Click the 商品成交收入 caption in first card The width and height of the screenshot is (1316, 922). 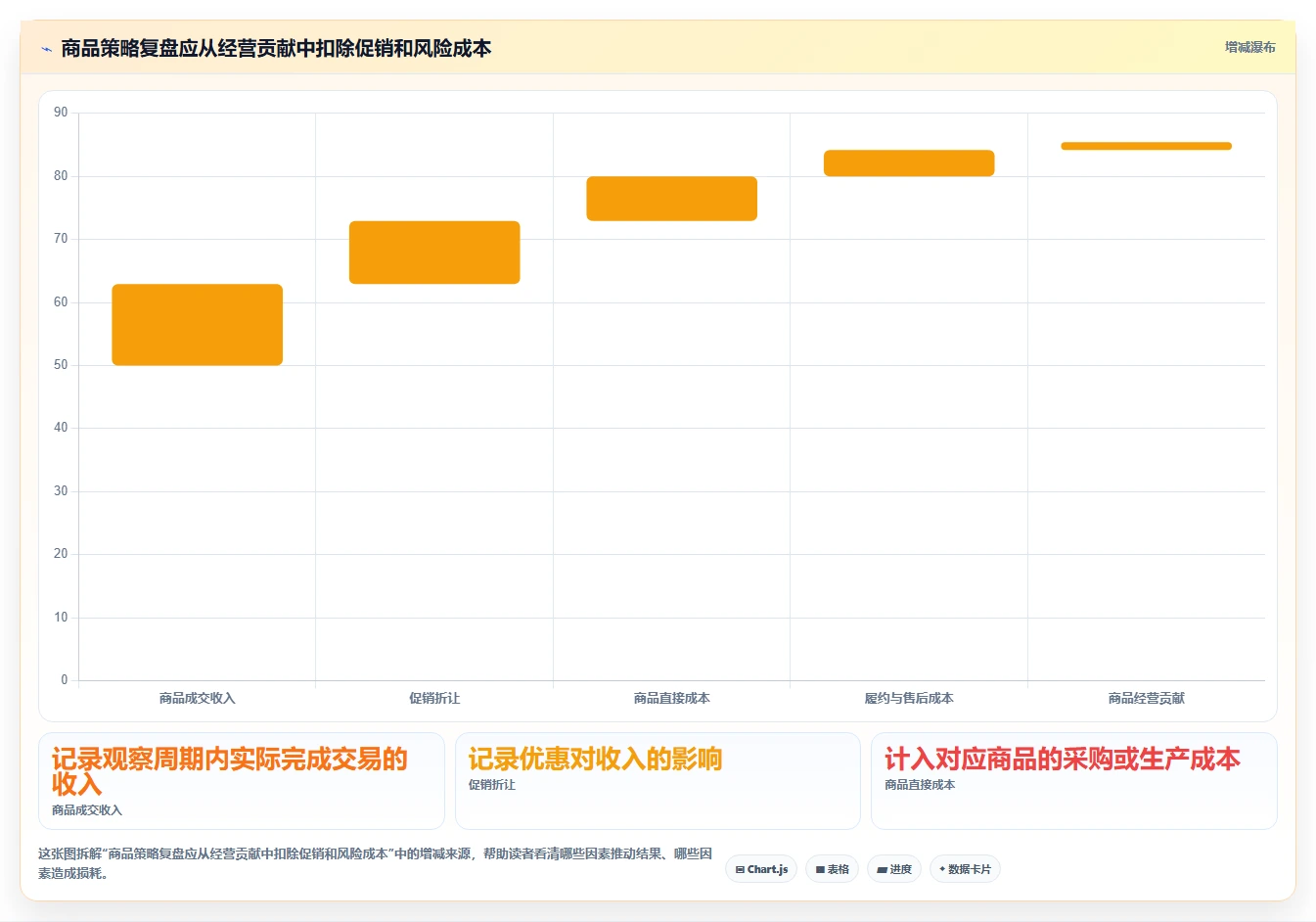click(x=87, y=810)
